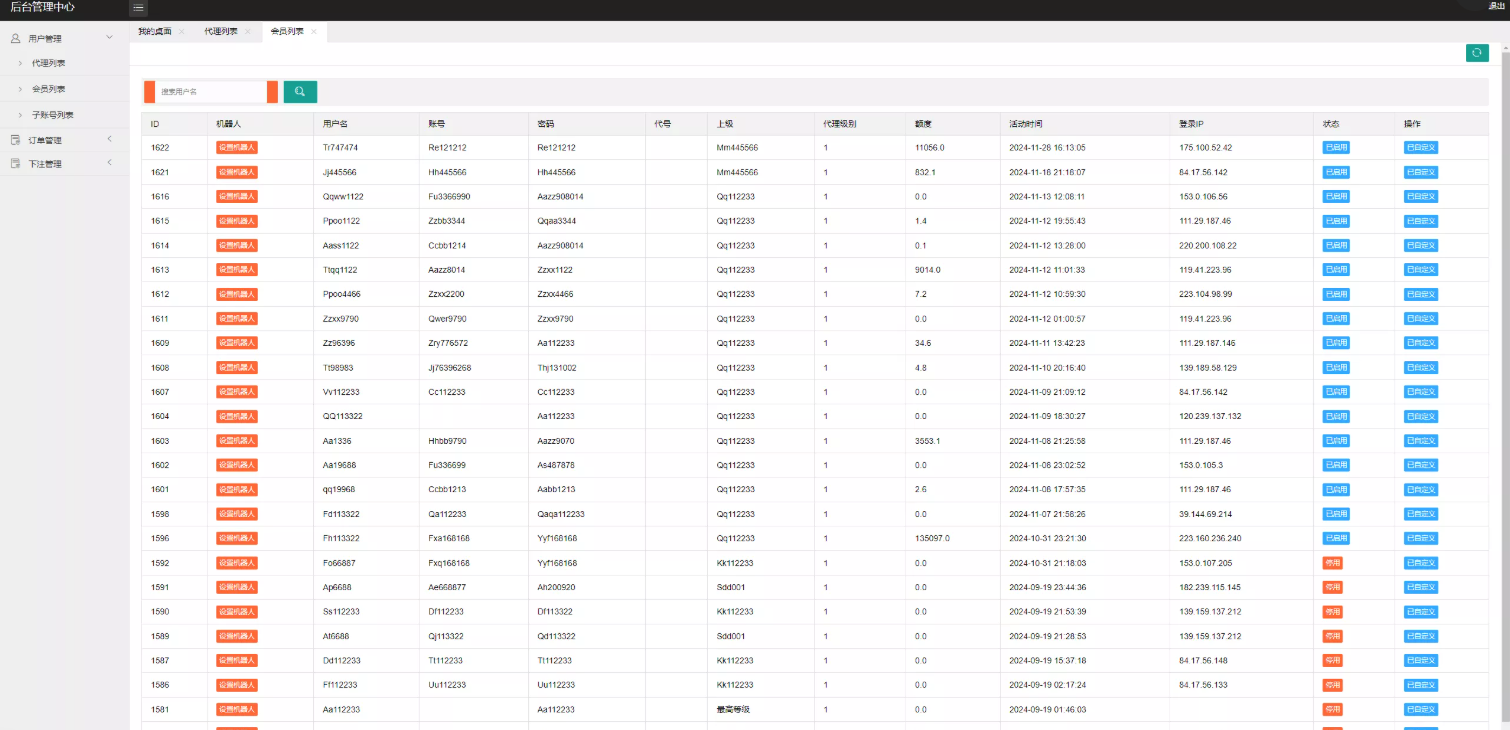Click the 搜索用户名 search input field
1510x730 pixels.
pyautogui.click(x=211, y=92)
